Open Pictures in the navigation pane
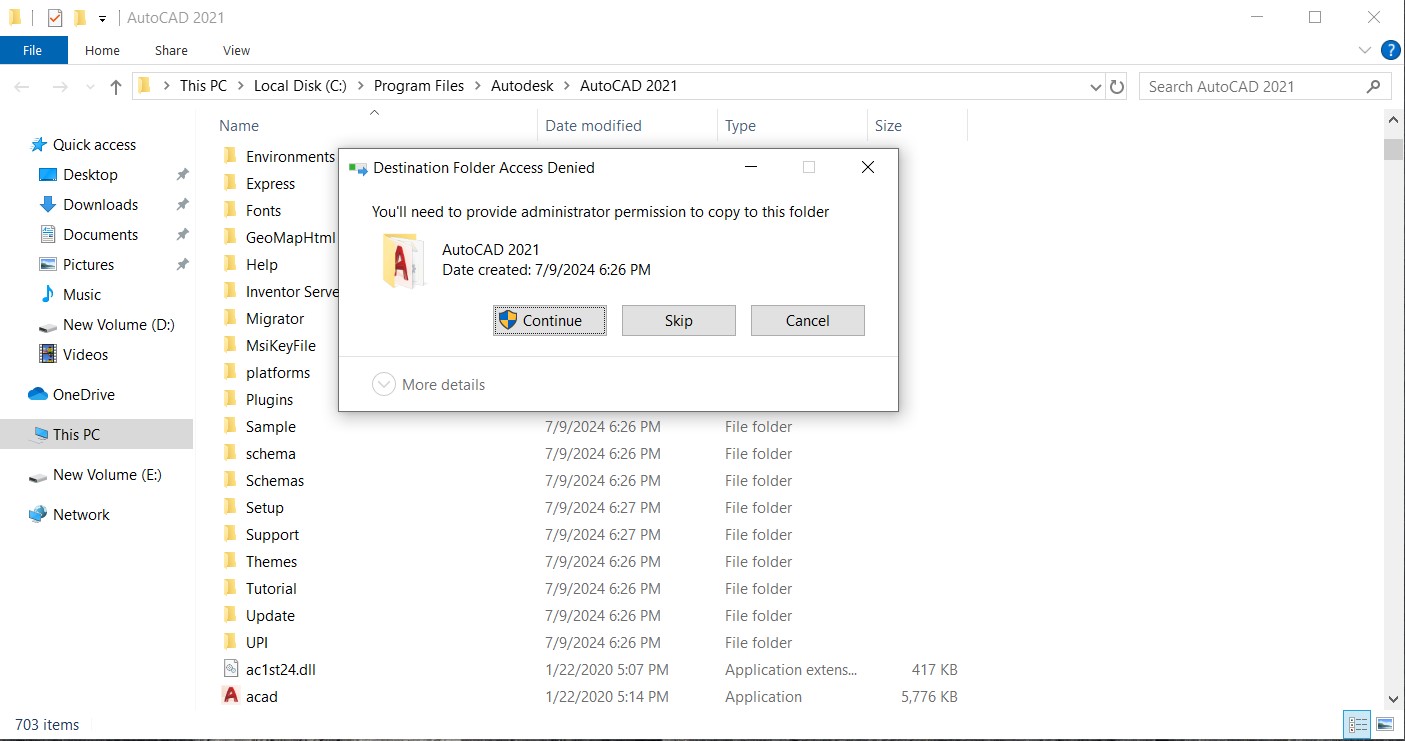This screenshot has height=741, width=1405. tap(88, 265)
